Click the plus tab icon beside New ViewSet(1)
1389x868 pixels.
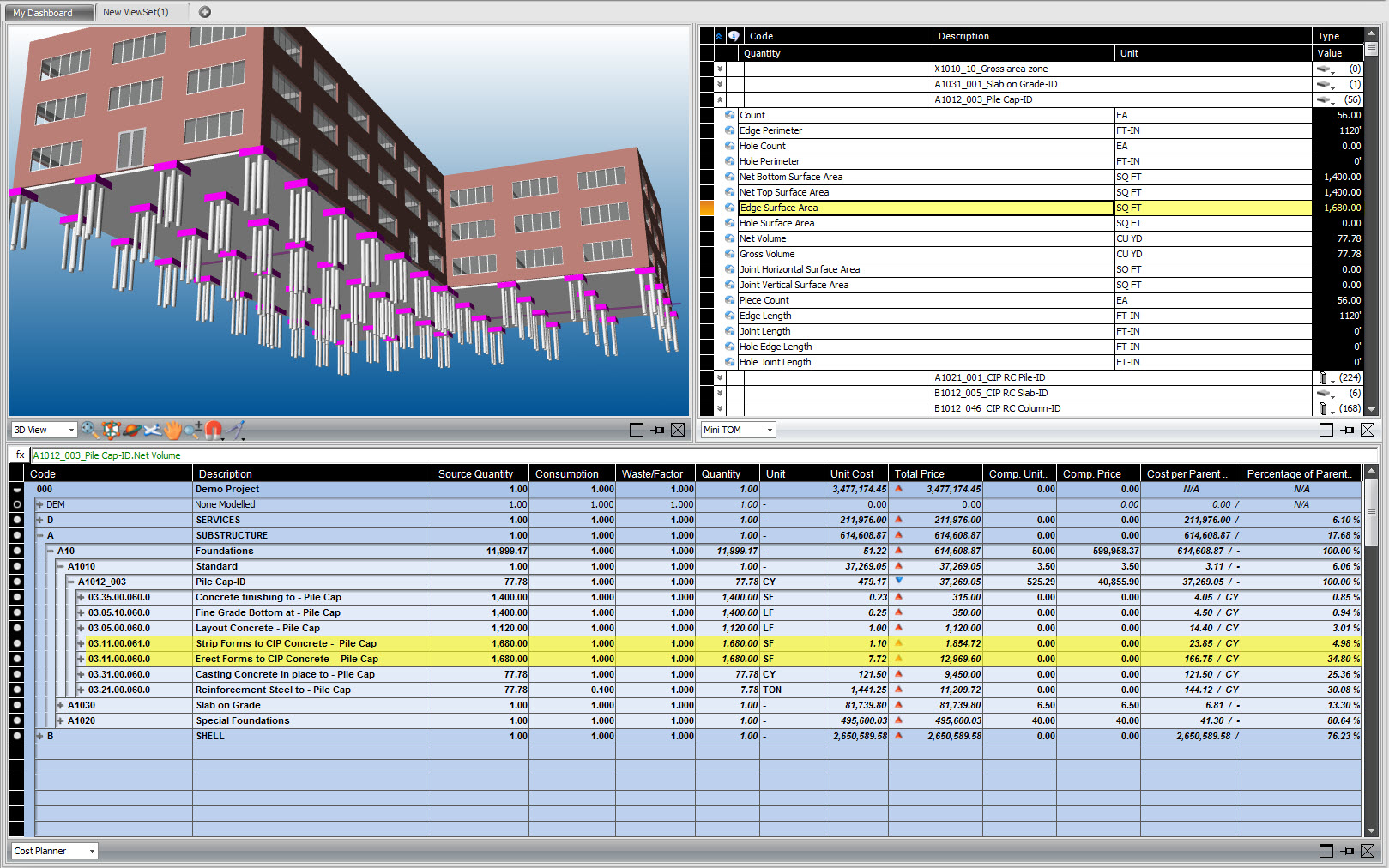point(205,12)
